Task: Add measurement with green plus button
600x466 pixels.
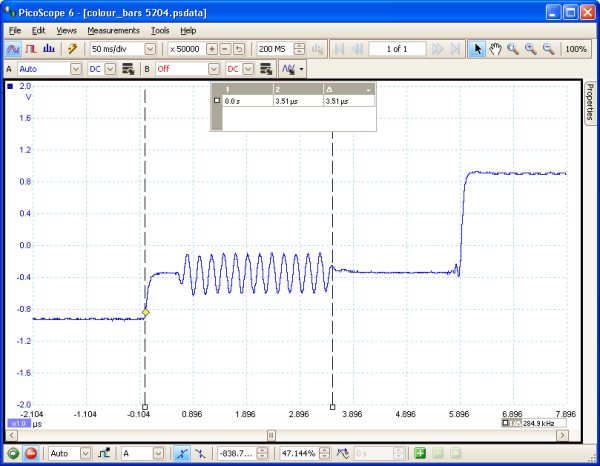Action: 420,454
